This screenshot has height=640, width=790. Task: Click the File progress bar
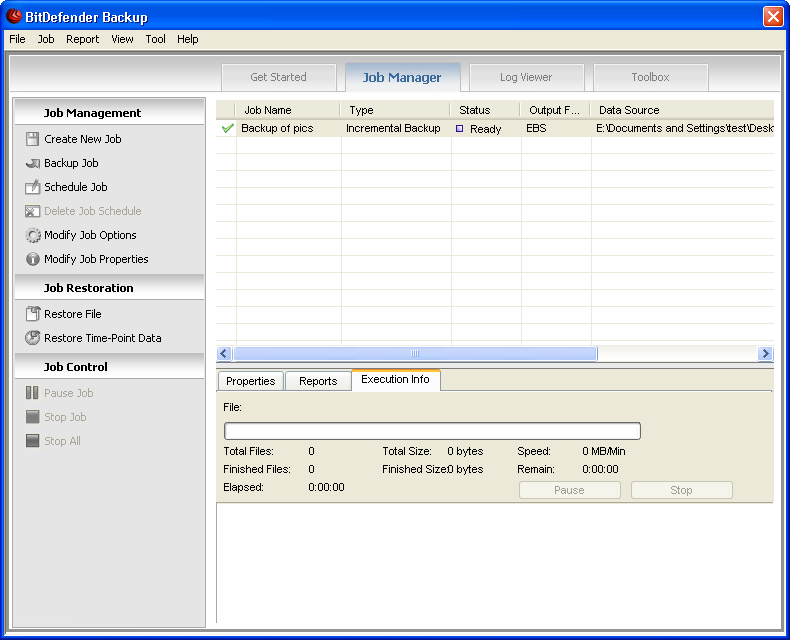[x=432, y=431]
